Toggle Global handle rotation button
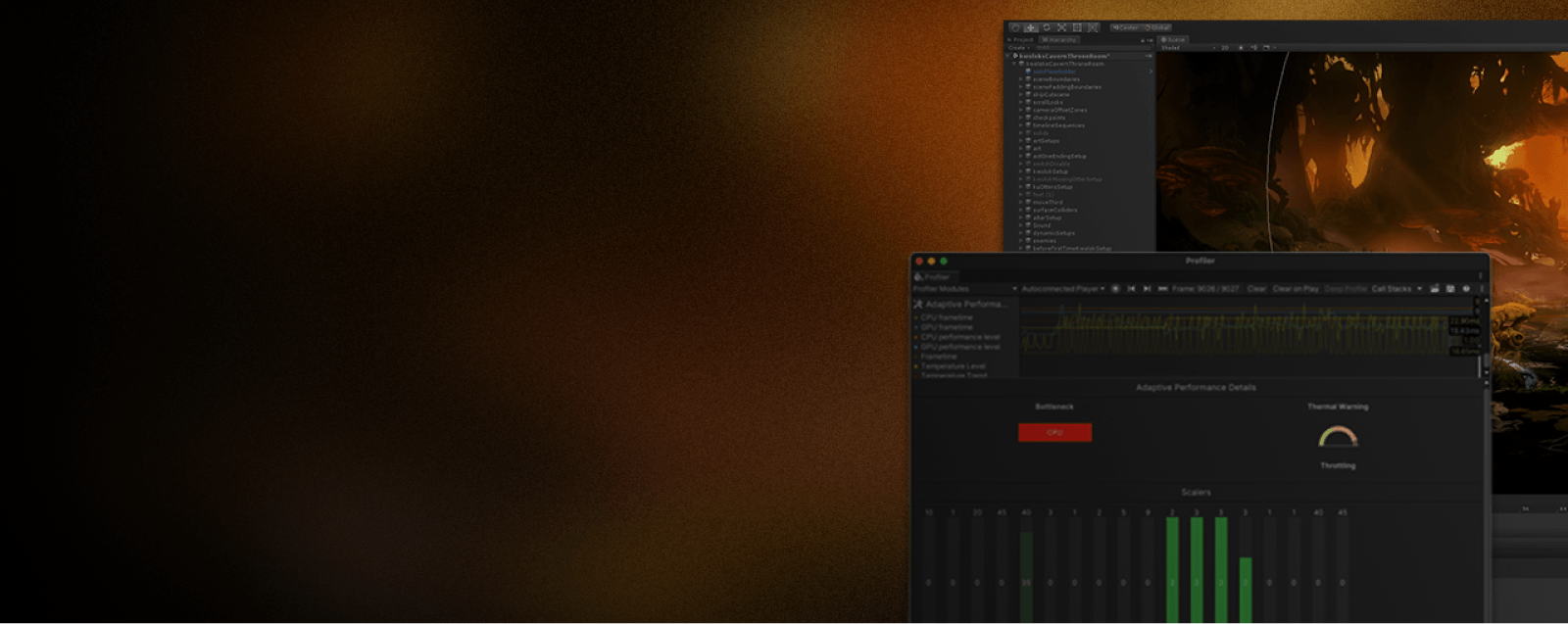 coord(1157,27)
